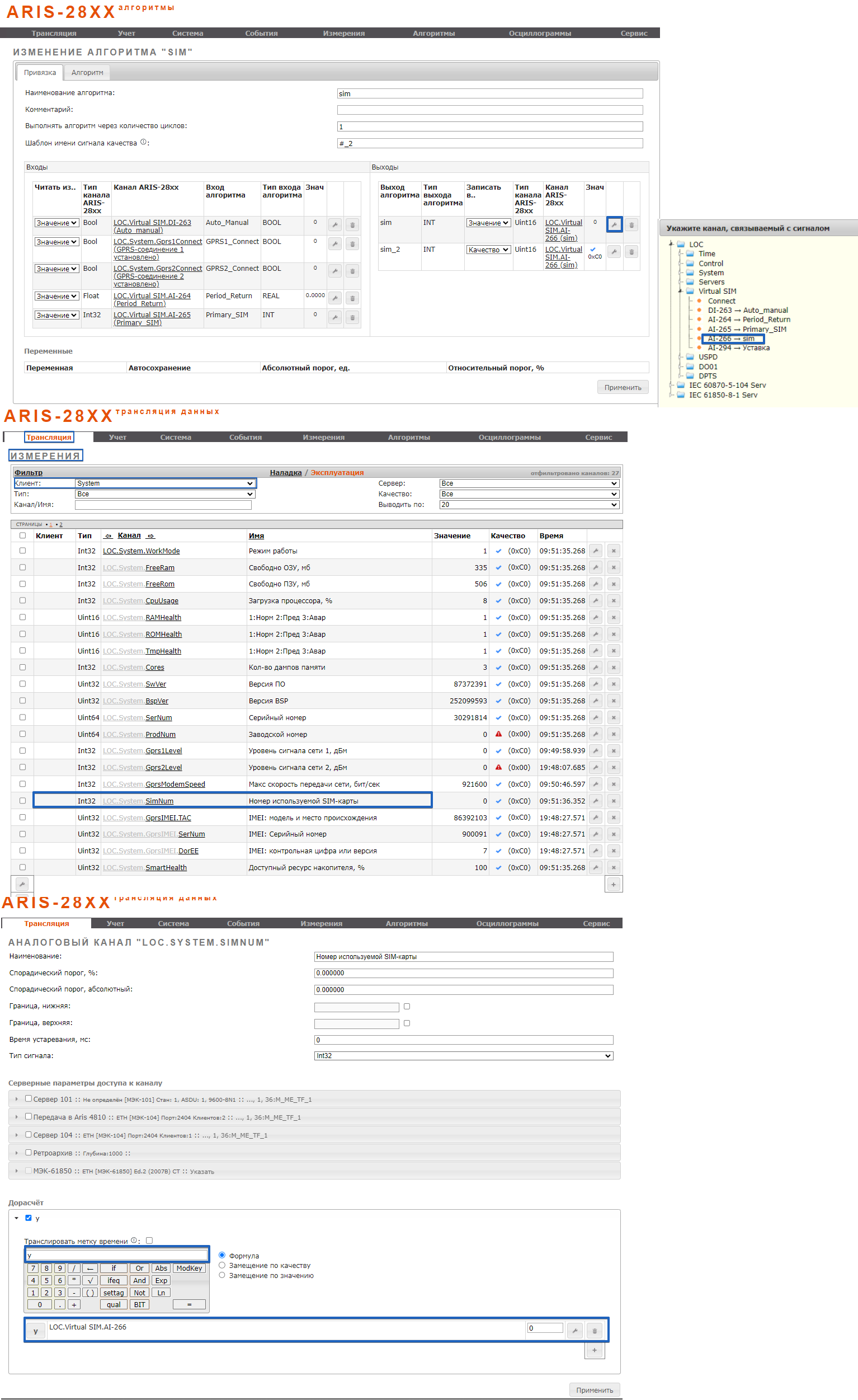Click Применить button on algorithm page
Screen dimensions: 858x1400
[x=623, y=388]
